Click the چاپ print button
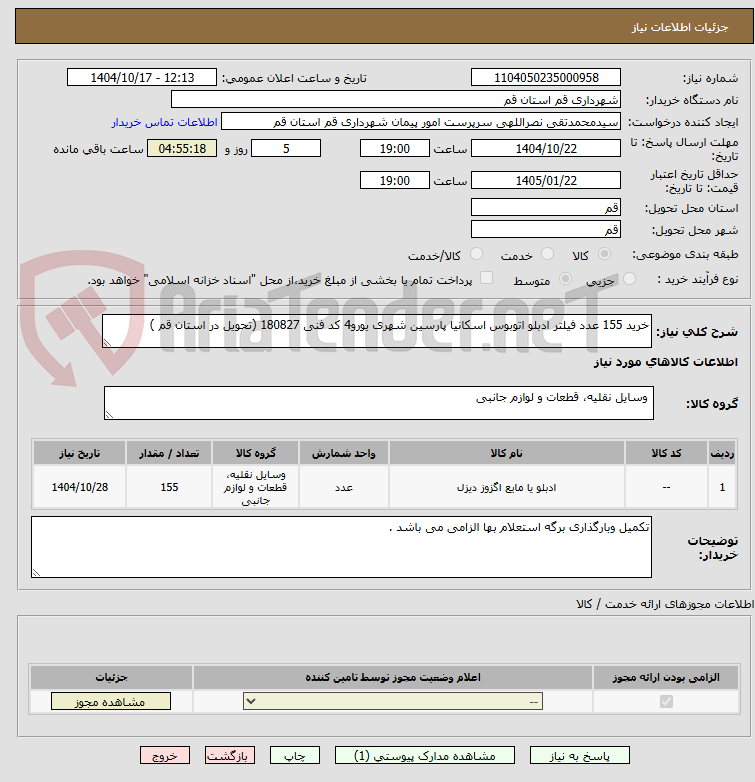This screenshot has width=755, height=782. coord(295,756)
